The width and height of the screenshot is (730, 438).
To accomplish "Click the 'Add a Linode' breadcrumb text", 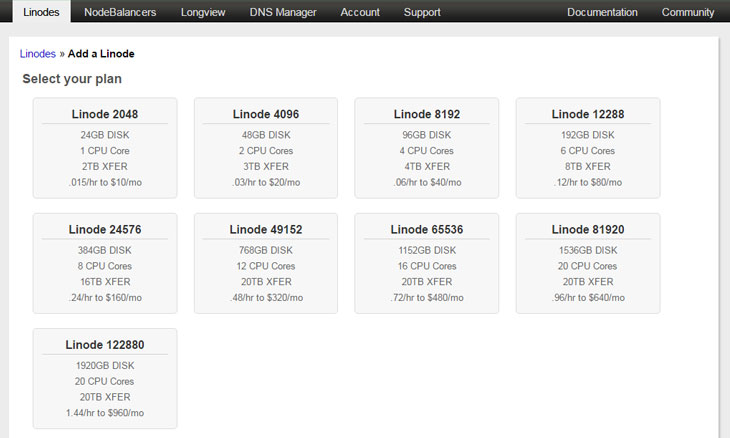I will click(101, 54).
